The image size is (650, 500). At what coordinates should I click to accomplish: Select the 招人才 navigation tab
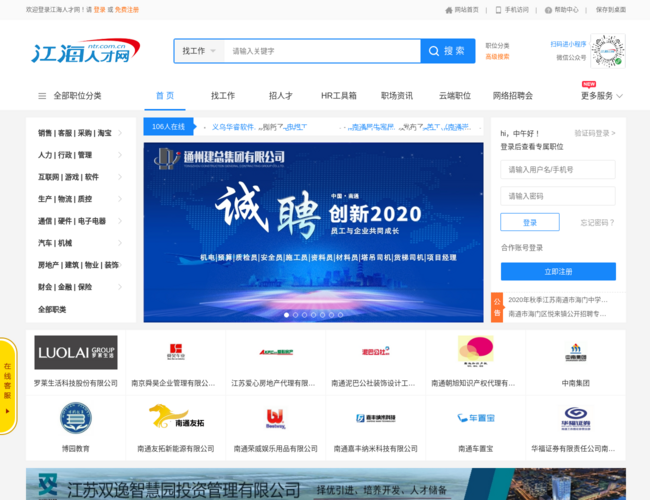click(x=281, y=96)
